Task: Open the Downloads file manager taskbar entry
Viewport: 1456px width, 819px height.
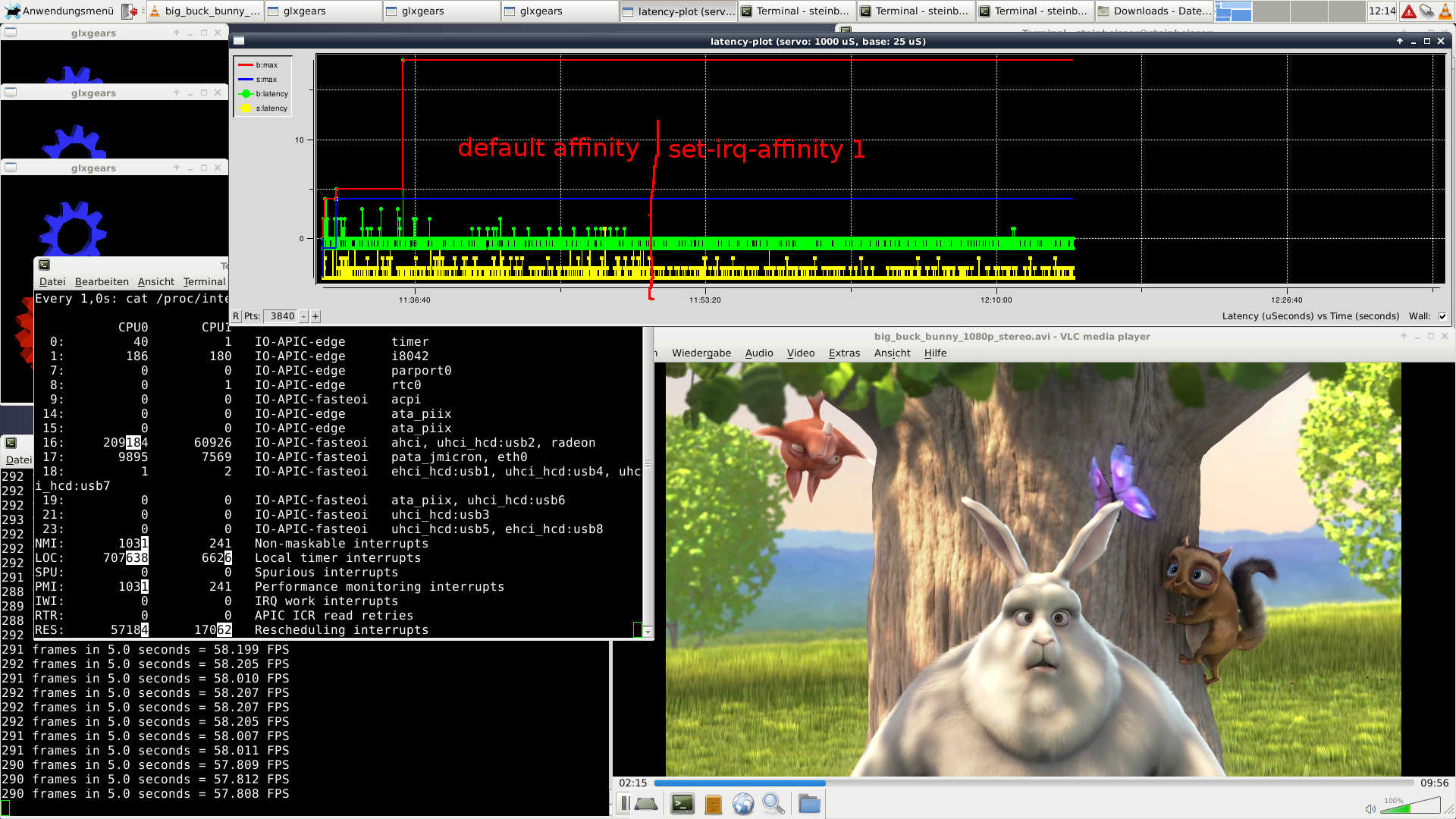Action: [1153, 11]
